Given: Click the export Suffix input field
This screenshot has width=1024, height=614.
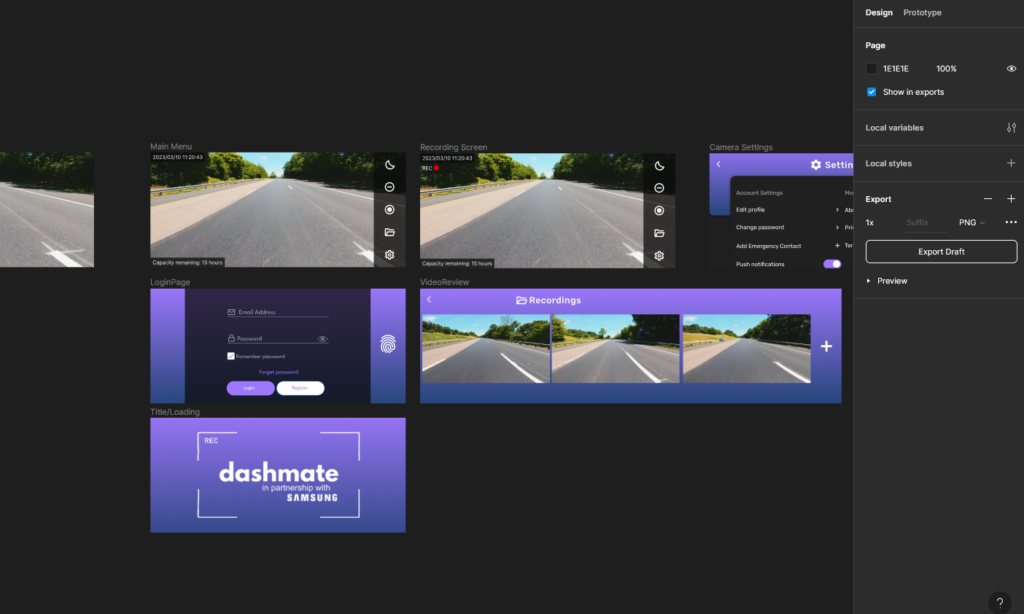Looking at the screenshot, I should tap(926, 223).
